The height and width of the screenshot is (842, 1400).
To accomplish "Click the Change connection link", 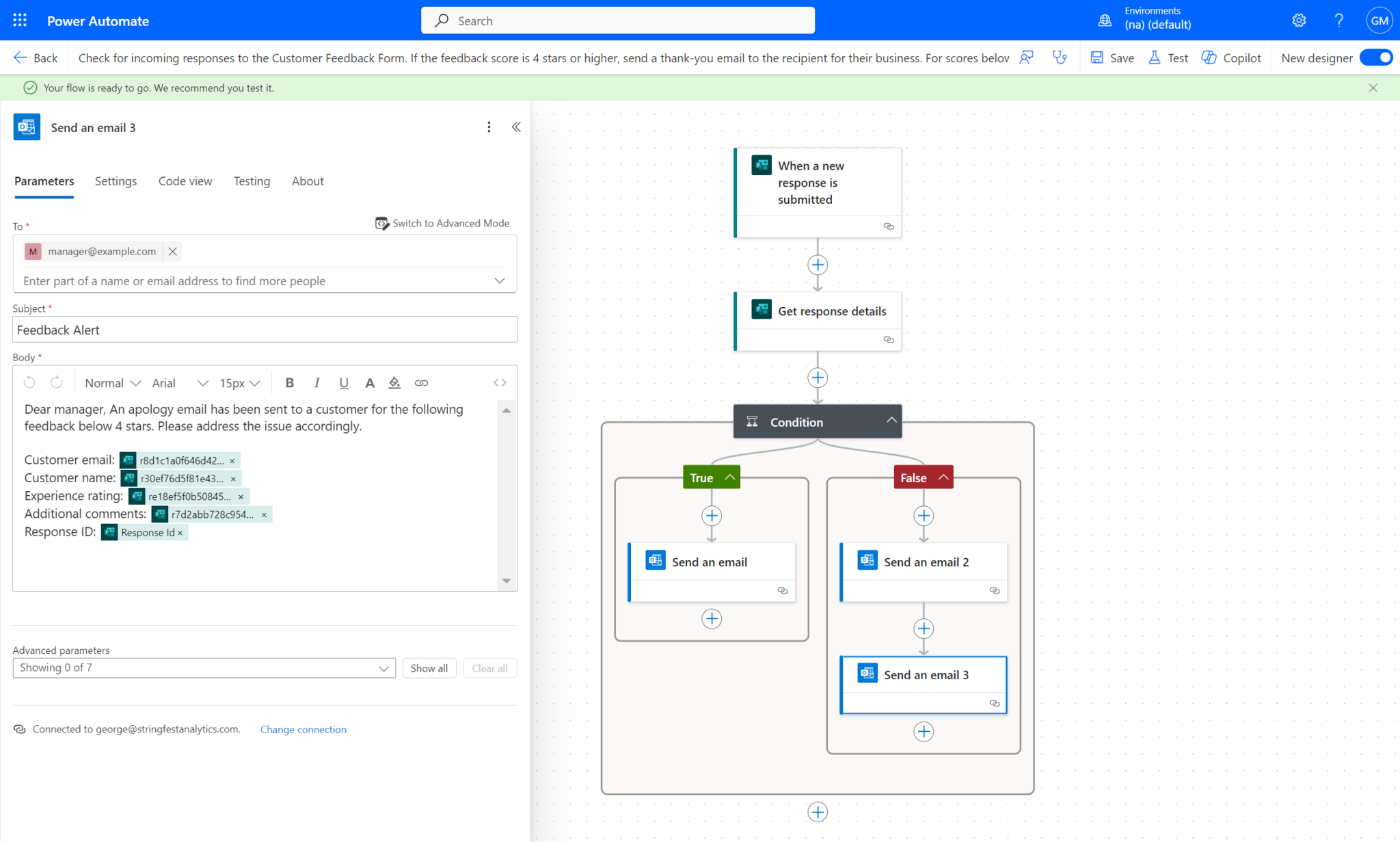I will (x=303, y=730).
